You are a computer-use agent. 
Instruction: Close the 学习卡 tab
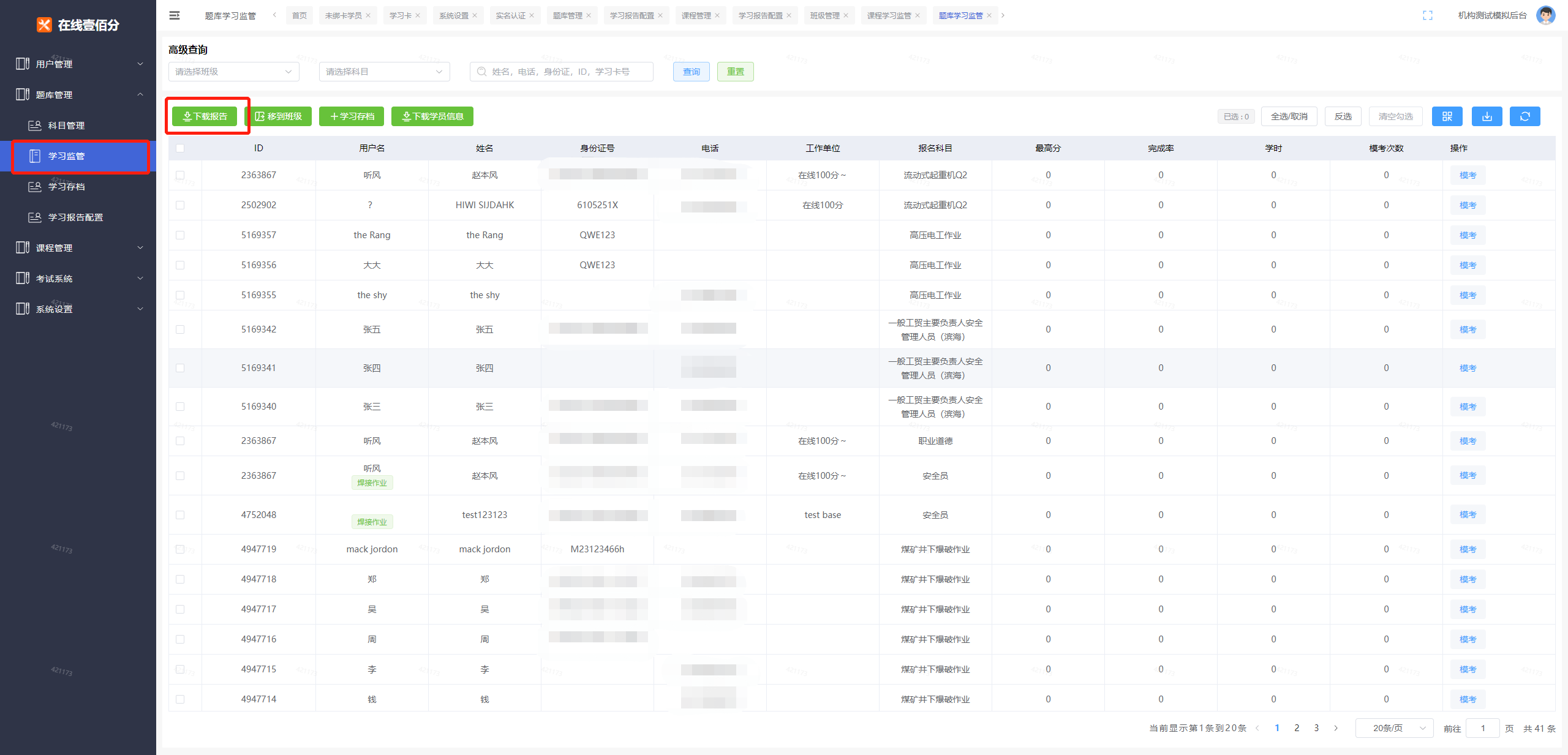pos(418,16)
